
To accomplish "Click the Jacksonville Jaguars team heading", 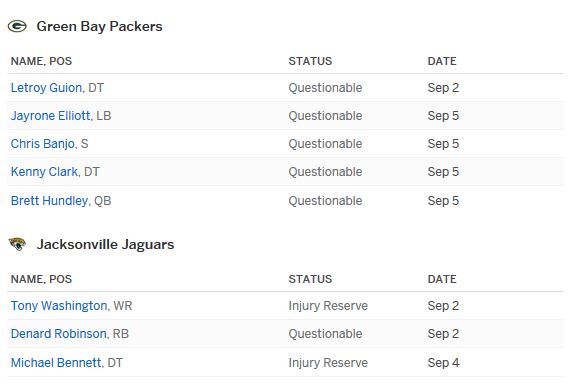I will (105, 244).
